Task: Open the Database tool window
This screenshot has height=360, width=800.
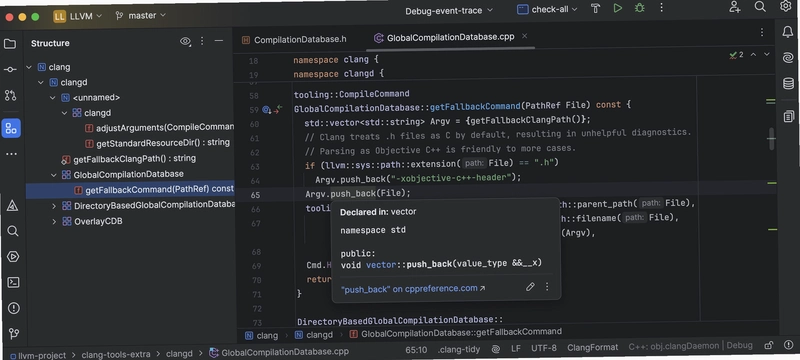Action: tap(788, 84)
